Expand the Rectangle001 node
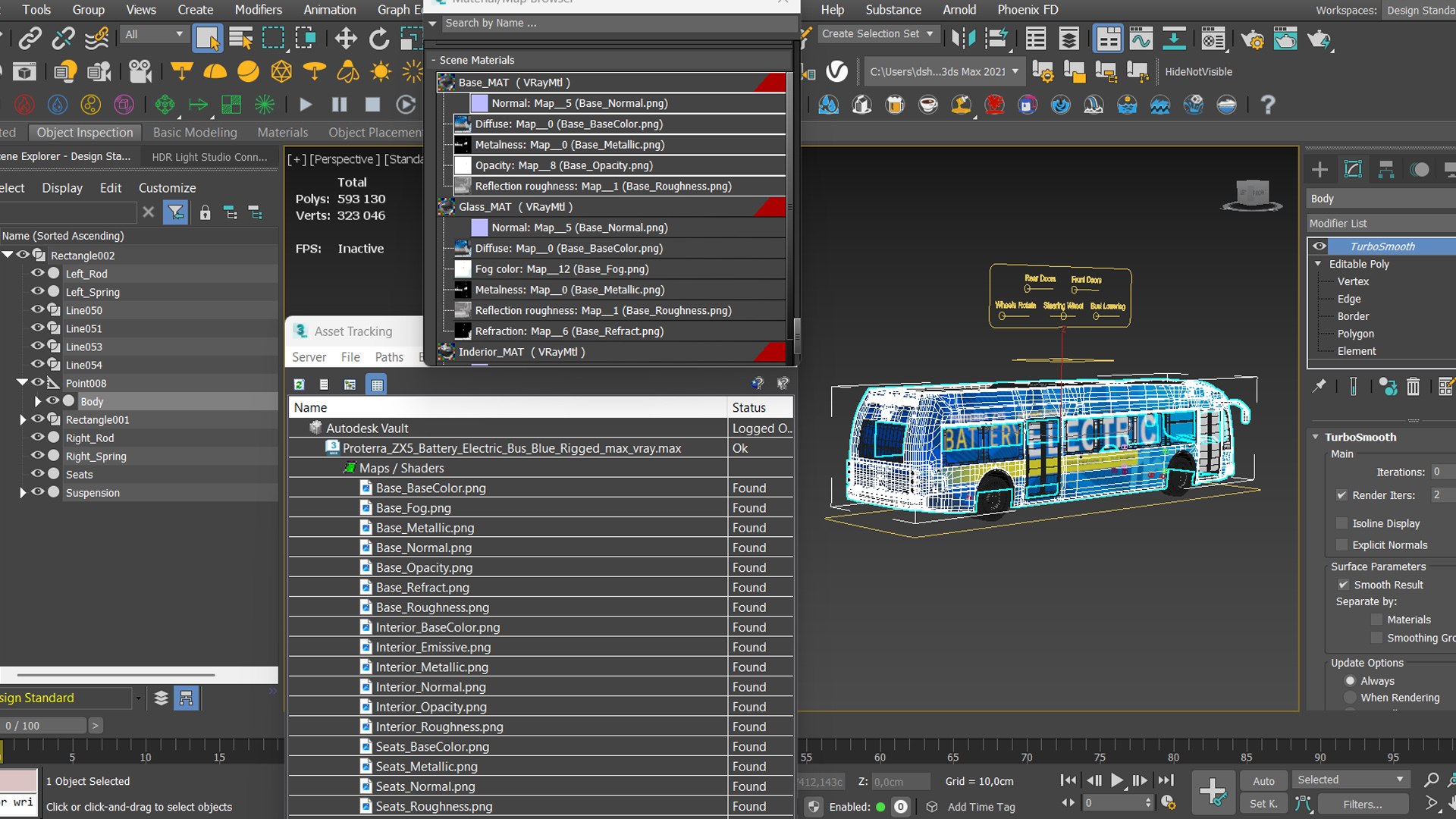Image resolution: width=1456 pixels, height=819 pixels. pyautogui.click(x=23, y=419)
